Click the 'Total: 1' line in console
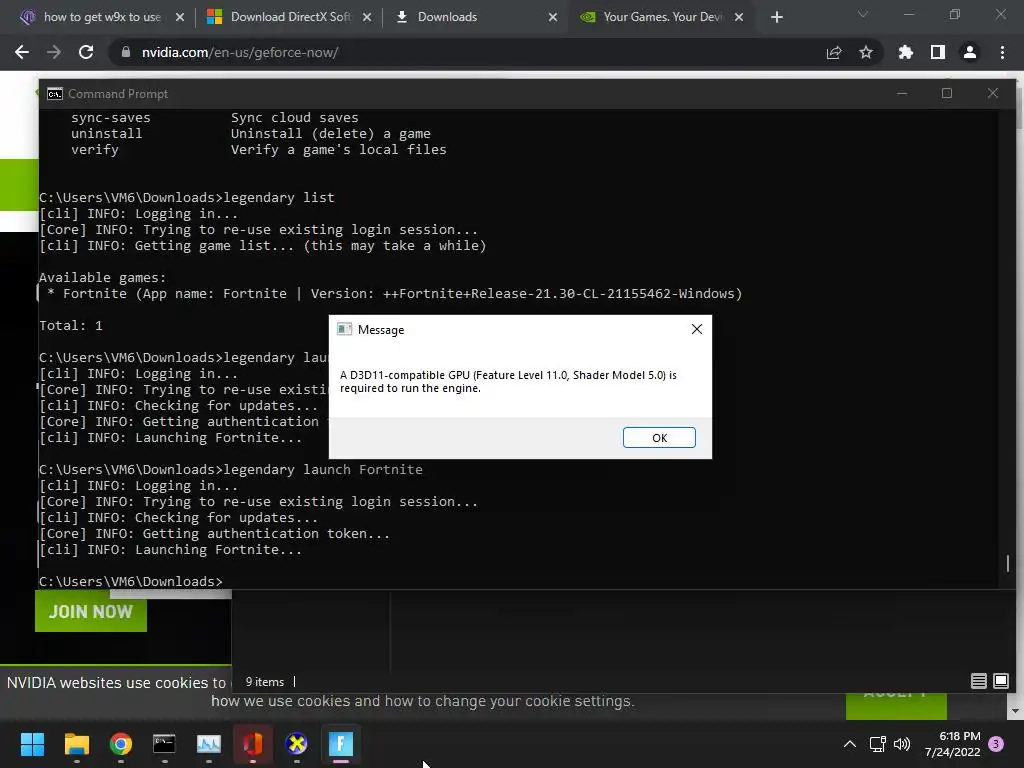1024x768 pixels. coord(71,325)
